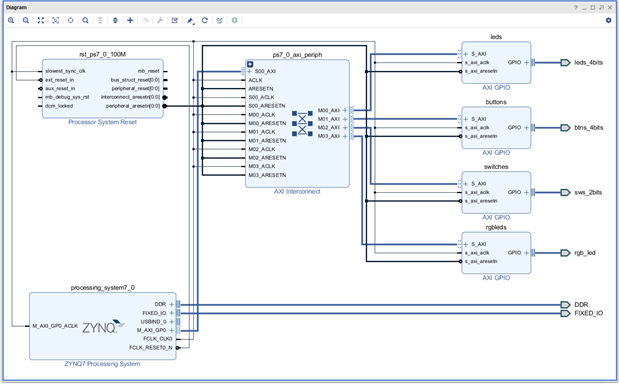
Task: Click the checkmark-arrows toolbar icon
Action: [x=219, y=21]
